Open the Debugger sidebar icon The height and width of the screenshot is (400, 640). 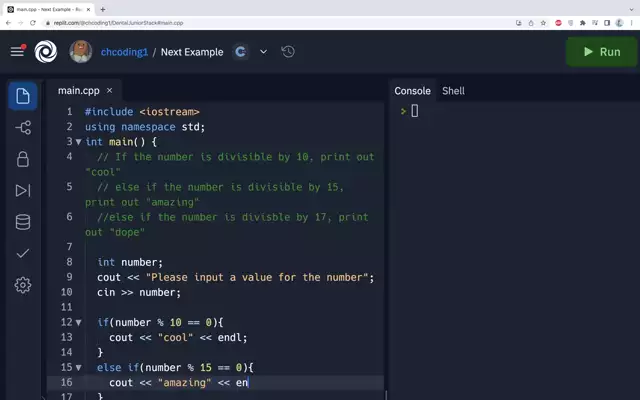(23, 191)
